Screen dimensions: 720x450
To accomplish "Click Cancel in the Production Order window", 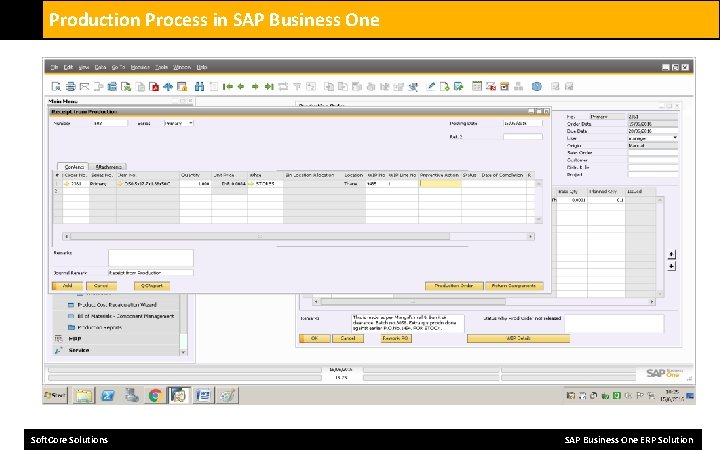I will [x=348, y=338].
